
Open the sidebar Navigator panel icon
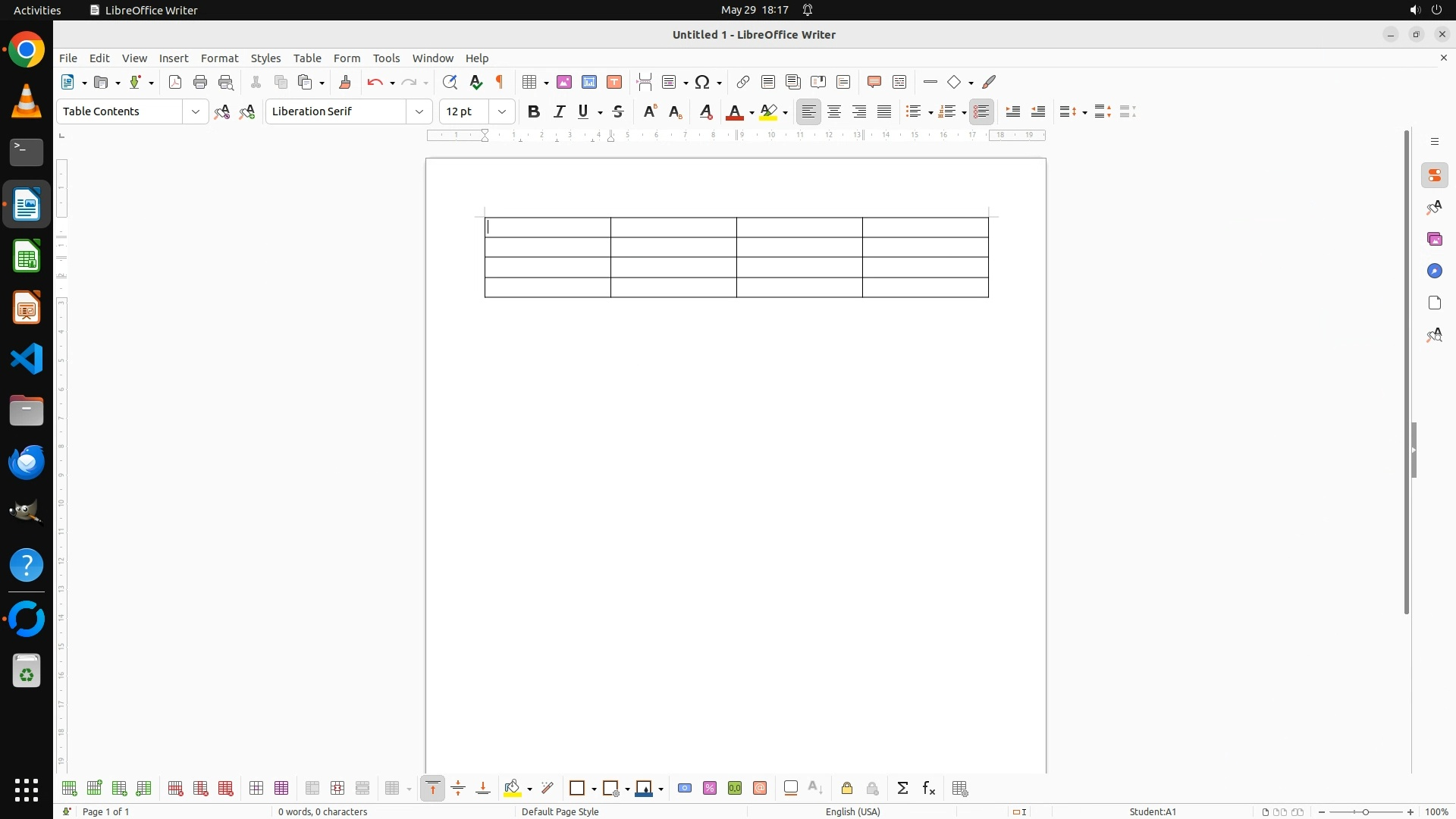[x=1434, y=271]
